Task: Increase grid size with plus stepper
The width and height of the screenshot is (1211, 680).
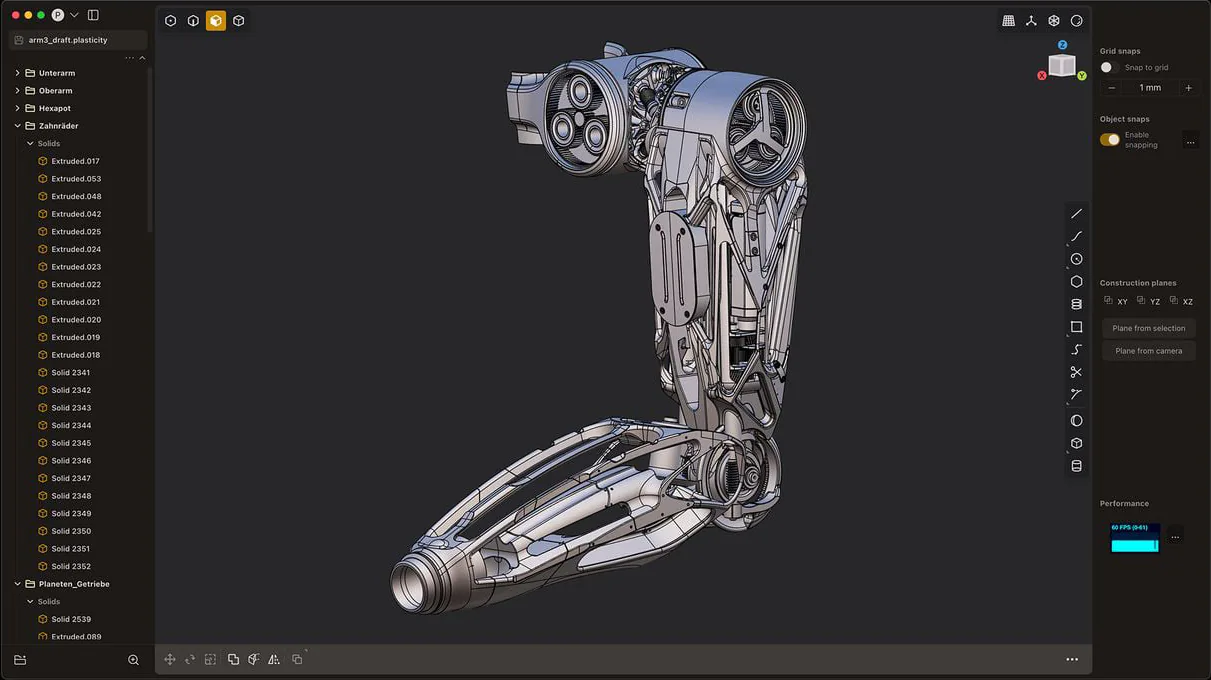Action: pos(1188,88)
